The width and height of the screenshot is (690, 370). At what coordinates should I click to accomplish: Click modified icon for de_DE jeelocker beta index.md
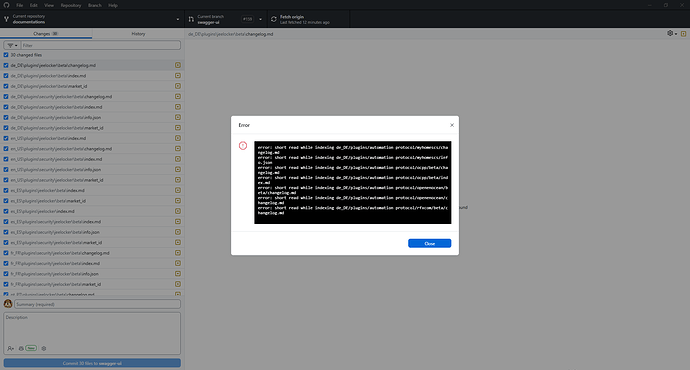tap(178, 76)
